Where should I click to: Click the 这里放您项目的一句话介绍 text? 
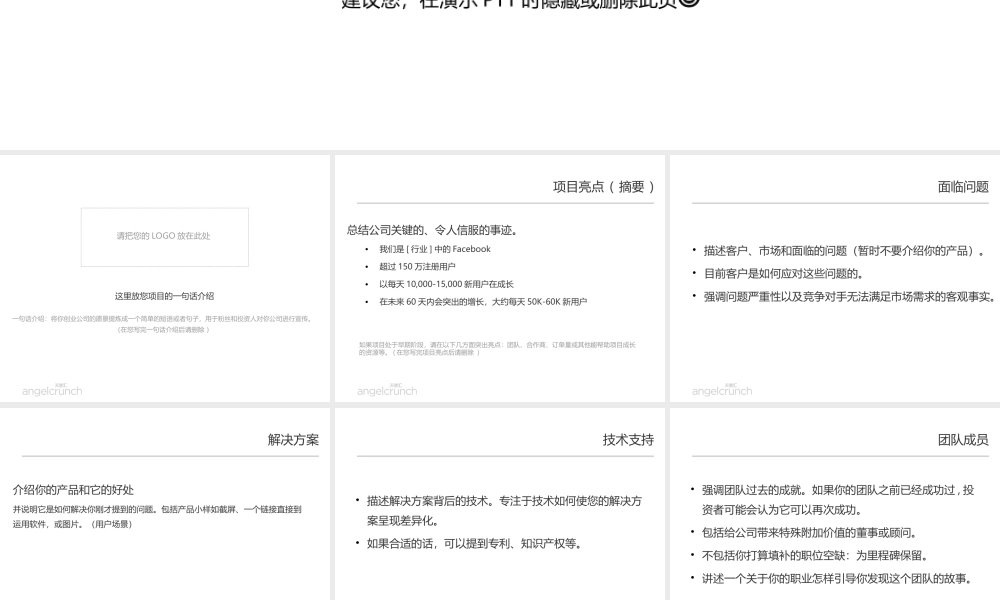pyautogui.click(x=164, y=296)
